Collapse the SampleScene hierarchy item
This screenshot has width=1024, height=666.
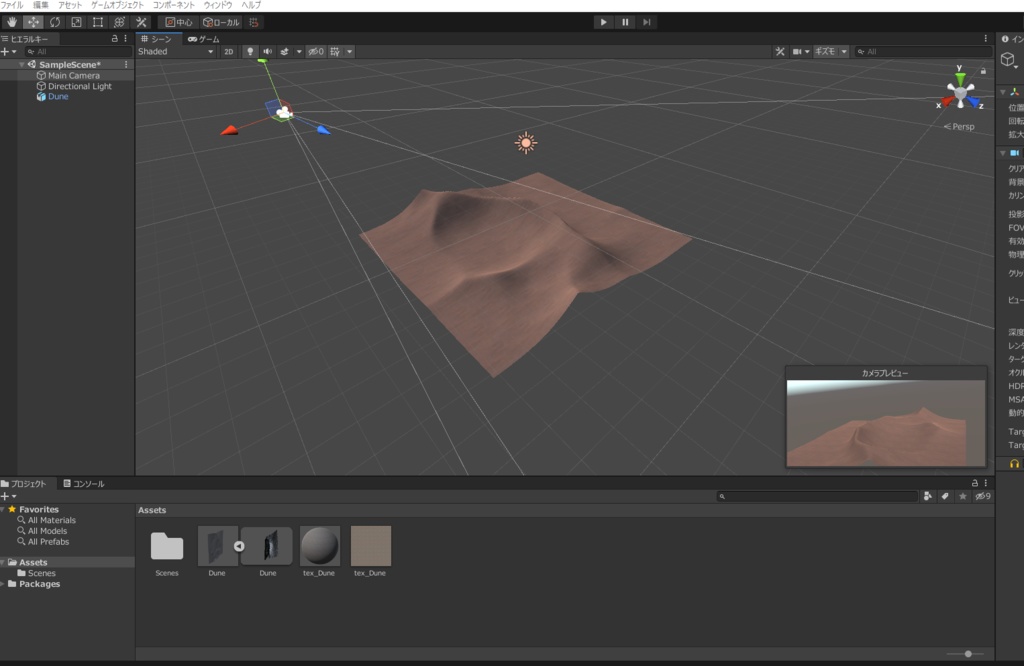point(20,64)
